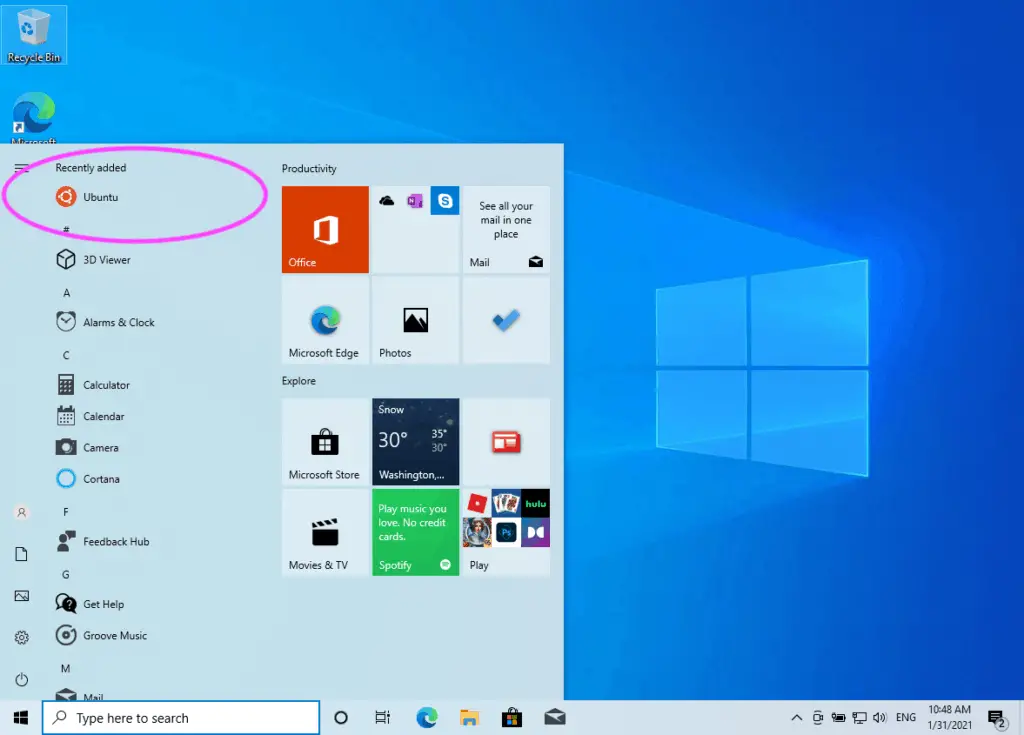Image resolution: width=1024 pixels, height=735 pixels.
Task: Click the Type here to search field
Action: pyautogui.click(x=180, y=717)
